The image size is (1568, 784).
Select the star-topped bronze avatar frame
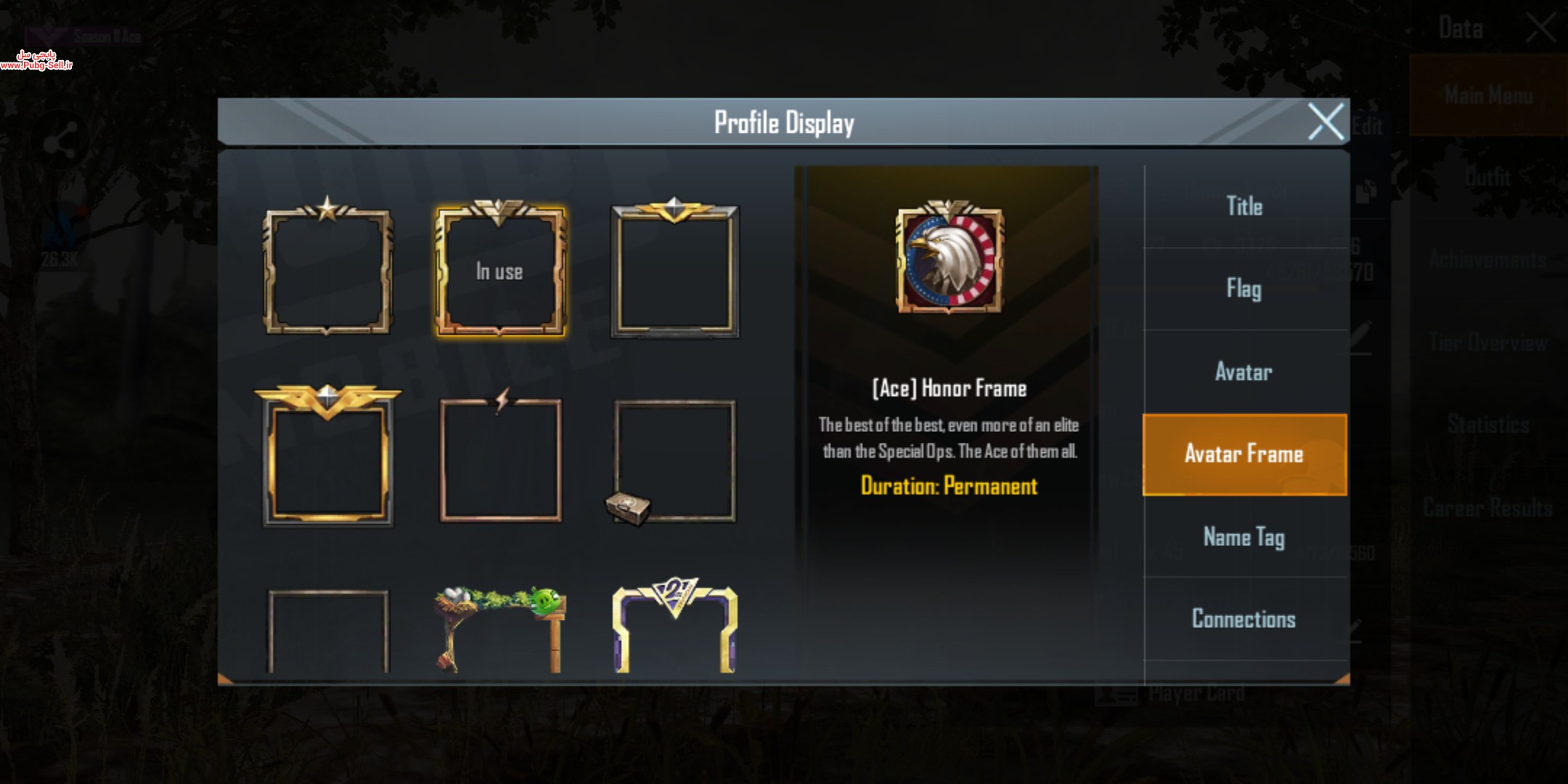pyautogui.click(x=327, y=266)
